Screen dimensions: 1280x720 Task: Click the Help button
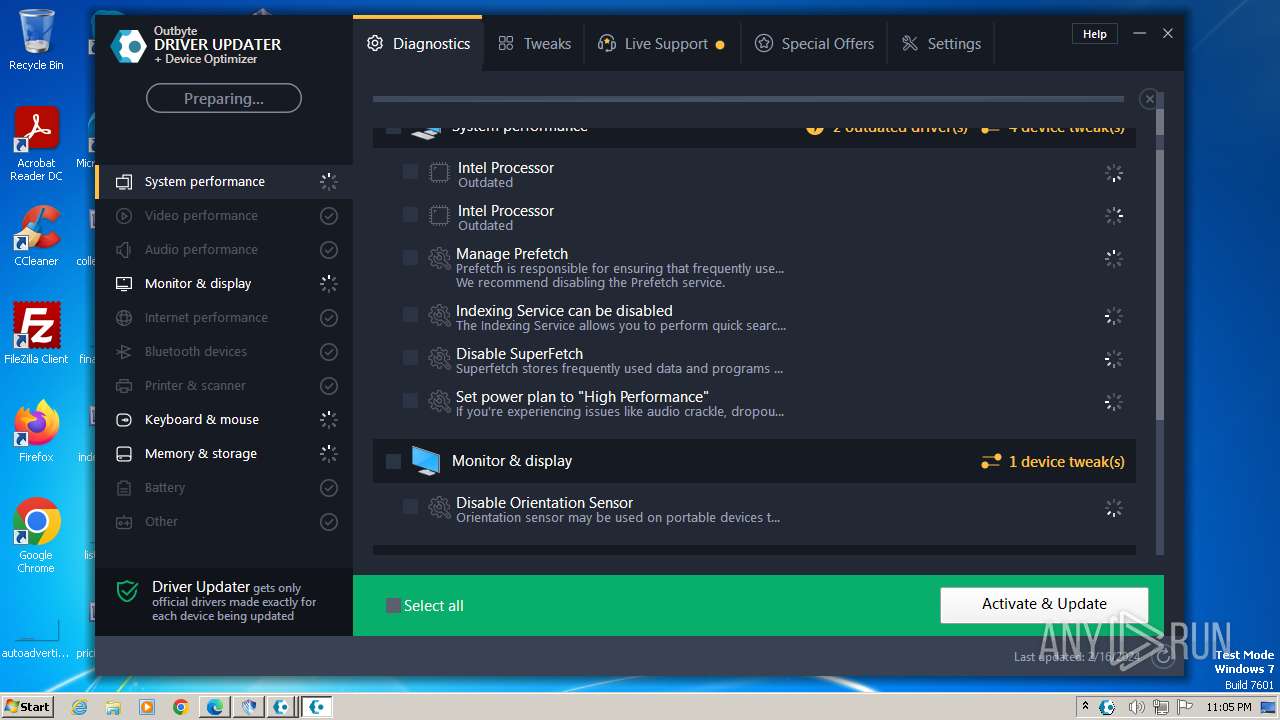(1095, 34)
